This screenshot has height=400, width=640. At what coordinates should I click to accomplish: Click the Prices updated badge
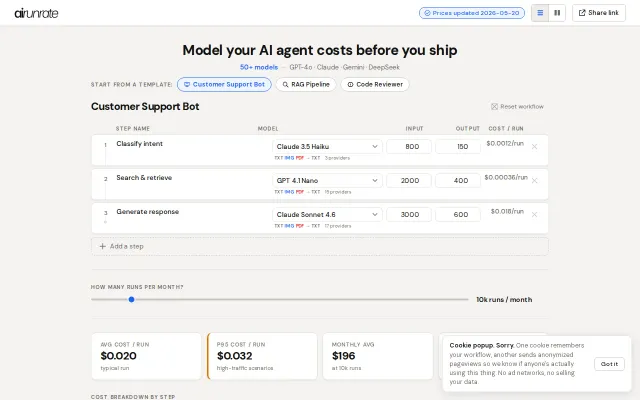tap(472, 13)
